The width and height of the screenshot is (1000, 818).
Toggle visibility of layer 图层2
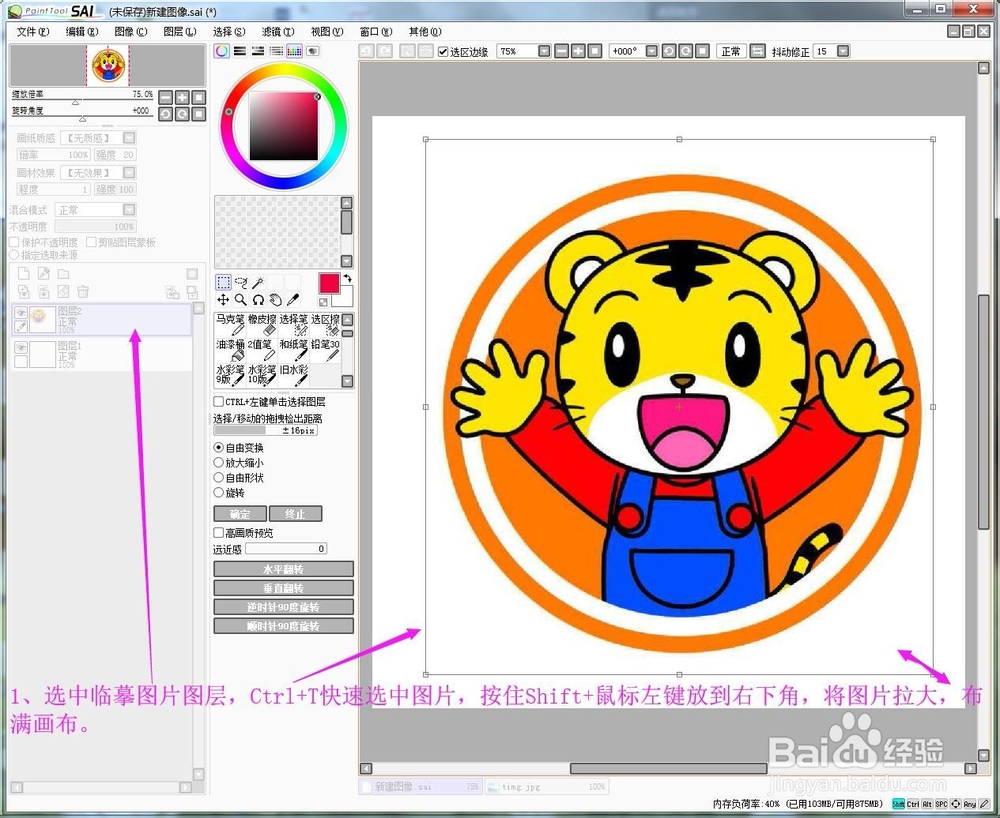(21, 312)
